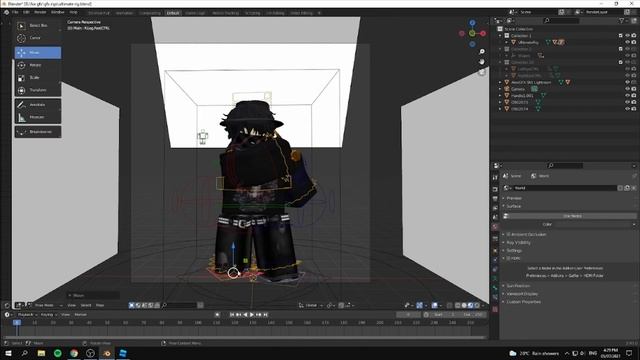Click the new world datablock icon
Image resolution: width=640 pixels, height=360 pixels.
click(x=627, y=188)
